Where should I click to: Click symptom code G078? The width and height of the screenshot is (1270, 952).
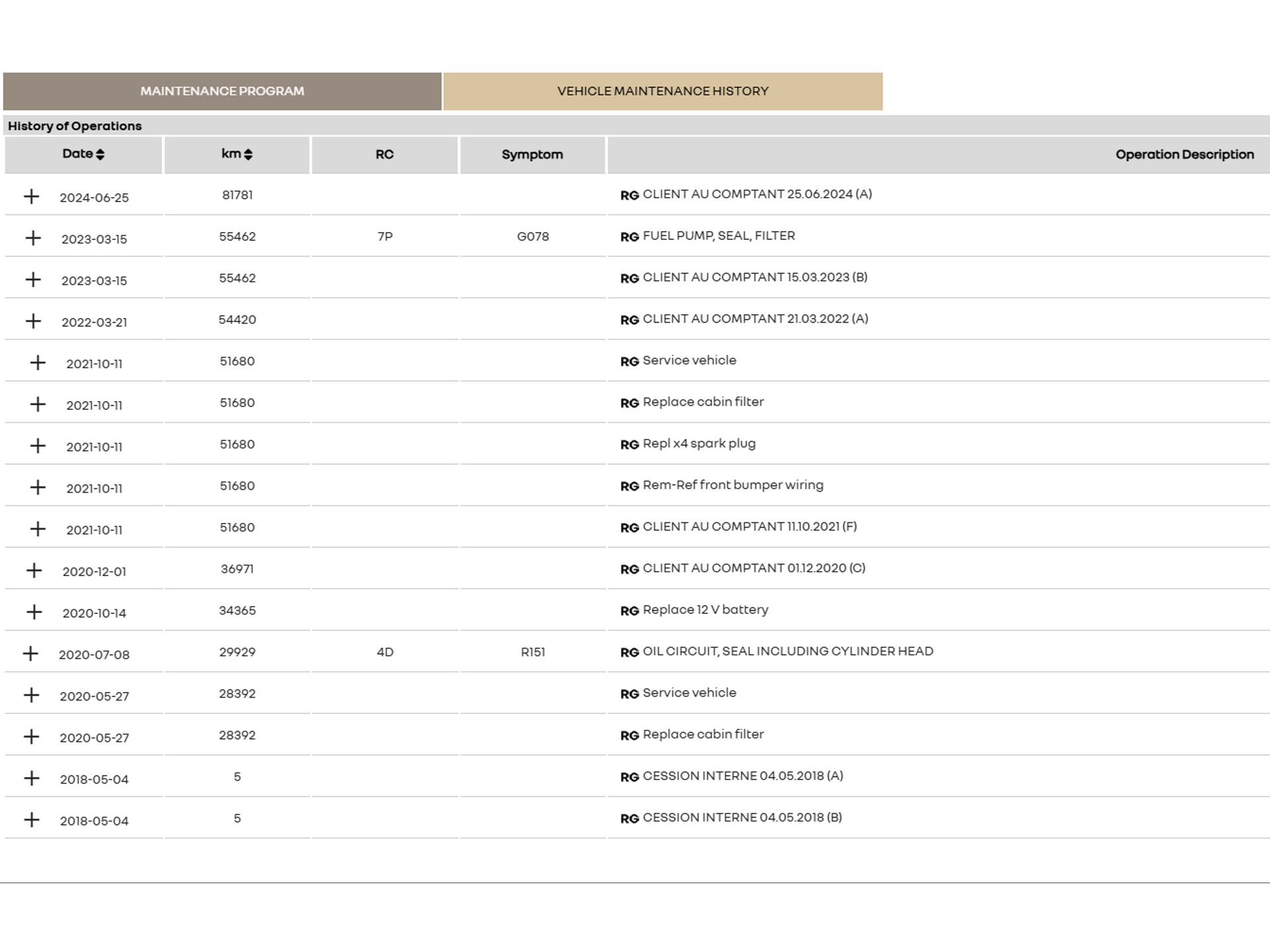(532, 237)
